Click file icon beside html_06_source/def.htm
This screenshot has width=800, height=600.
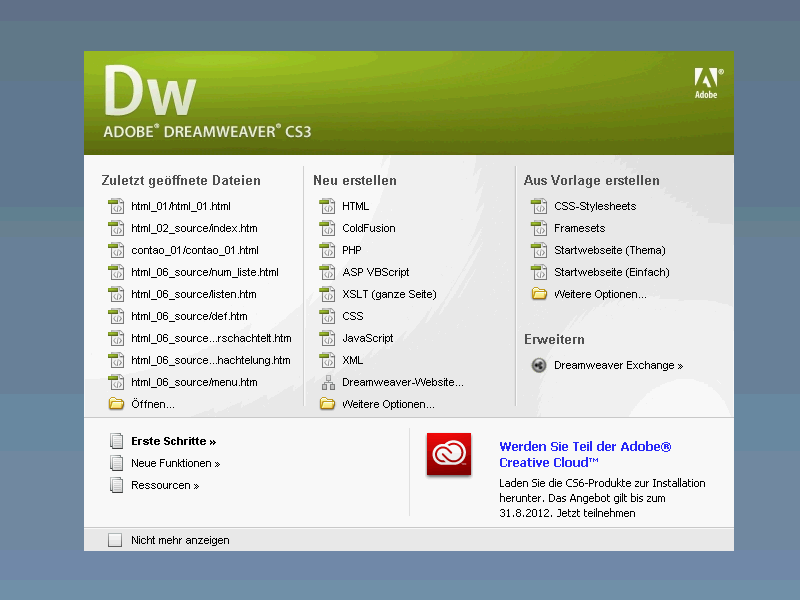[116, 316]
